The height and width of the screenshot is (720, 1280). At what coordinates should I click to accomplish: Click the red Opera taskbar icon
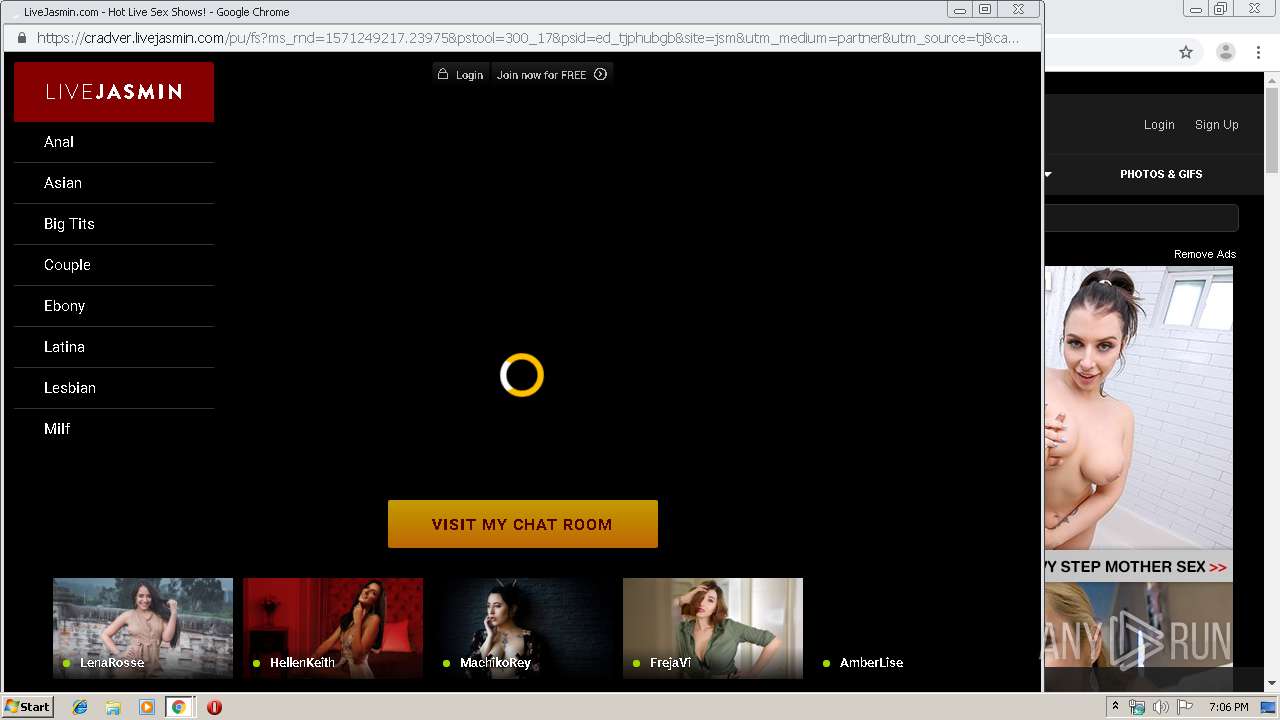214,707
